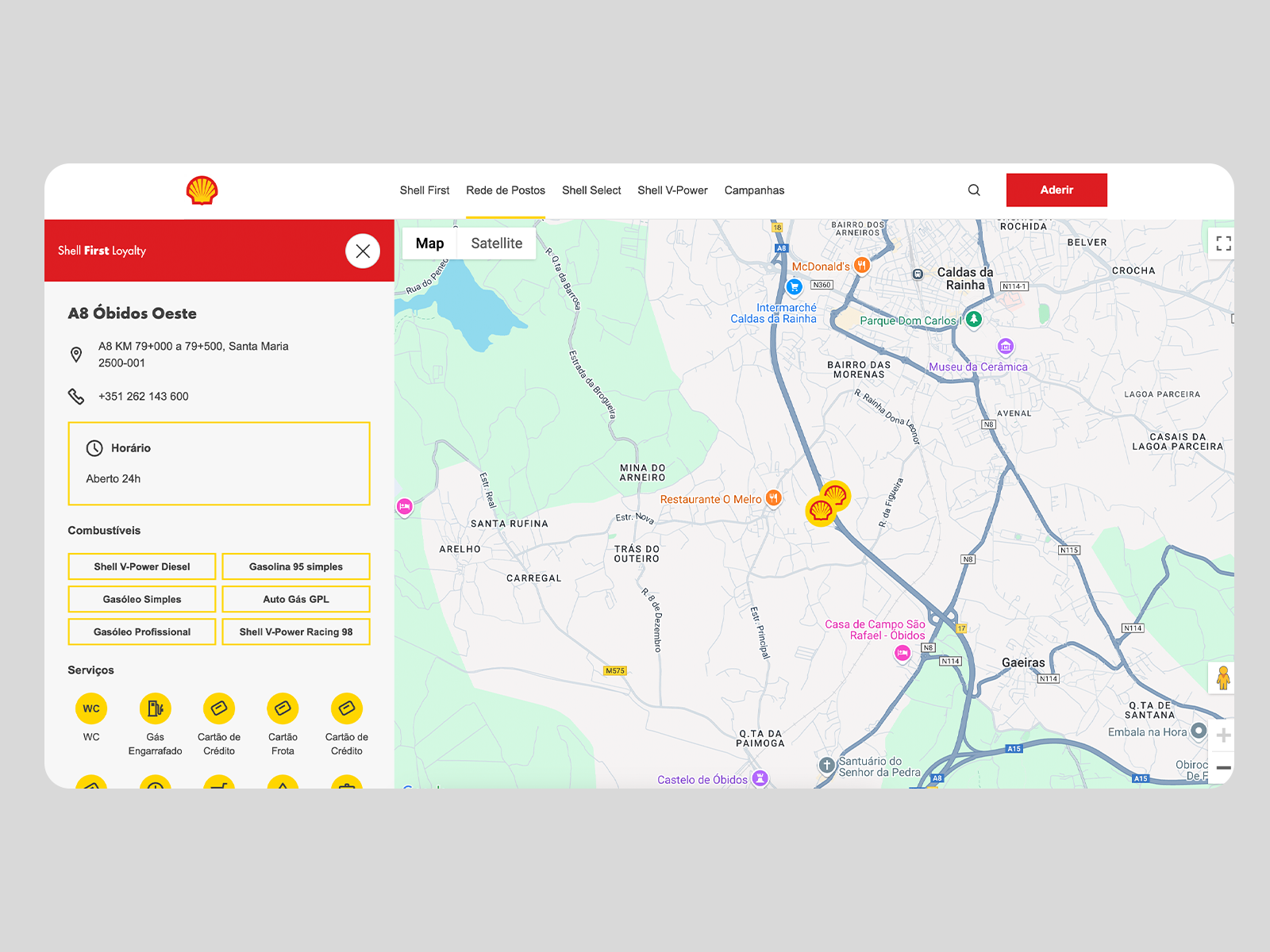Open the Shell V-Power menu item
The image size is (1270, 952).
(x=672, y=190)
